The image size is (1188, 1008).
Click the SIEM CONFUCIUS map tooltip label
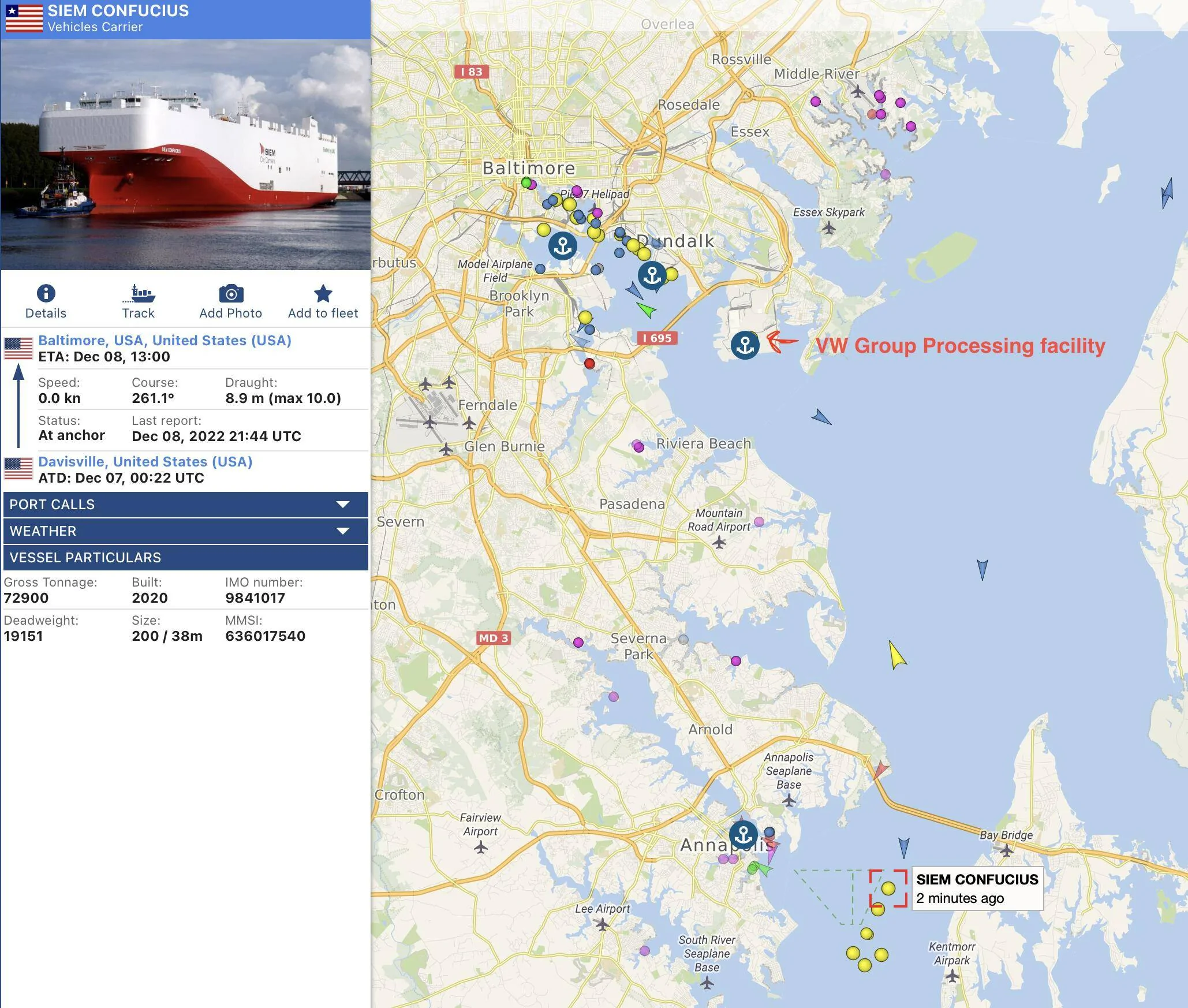coord(977,888)
